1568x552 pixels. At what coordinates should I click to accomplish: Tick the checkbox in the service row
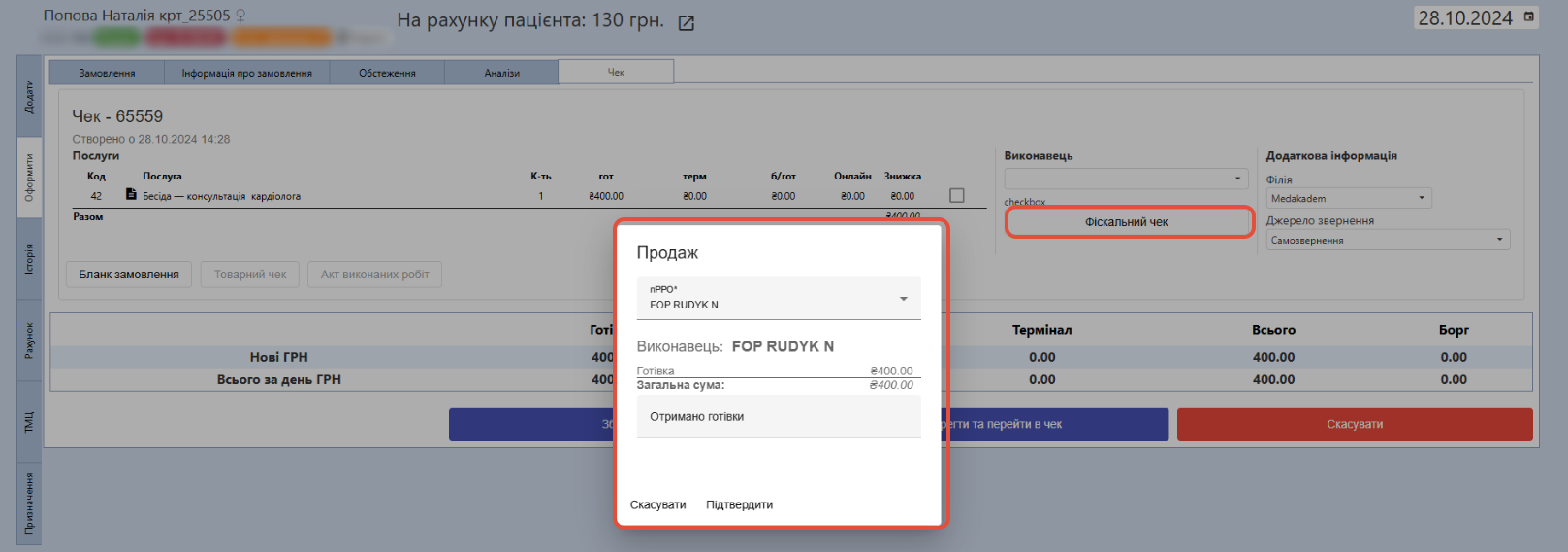tap(957, 195)
